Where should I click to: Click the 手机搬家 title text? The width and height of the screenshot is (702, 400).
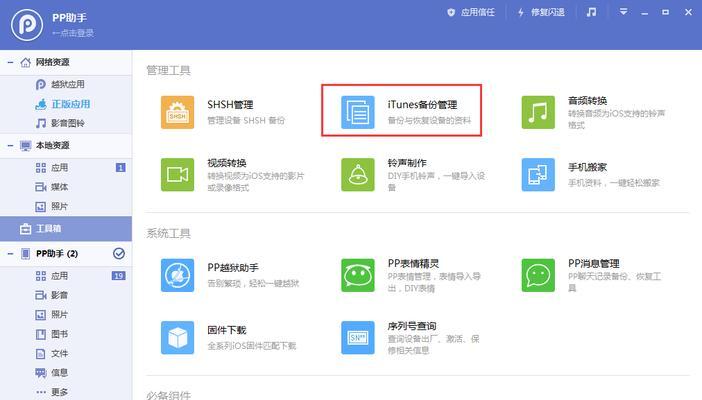pos(587,168)
